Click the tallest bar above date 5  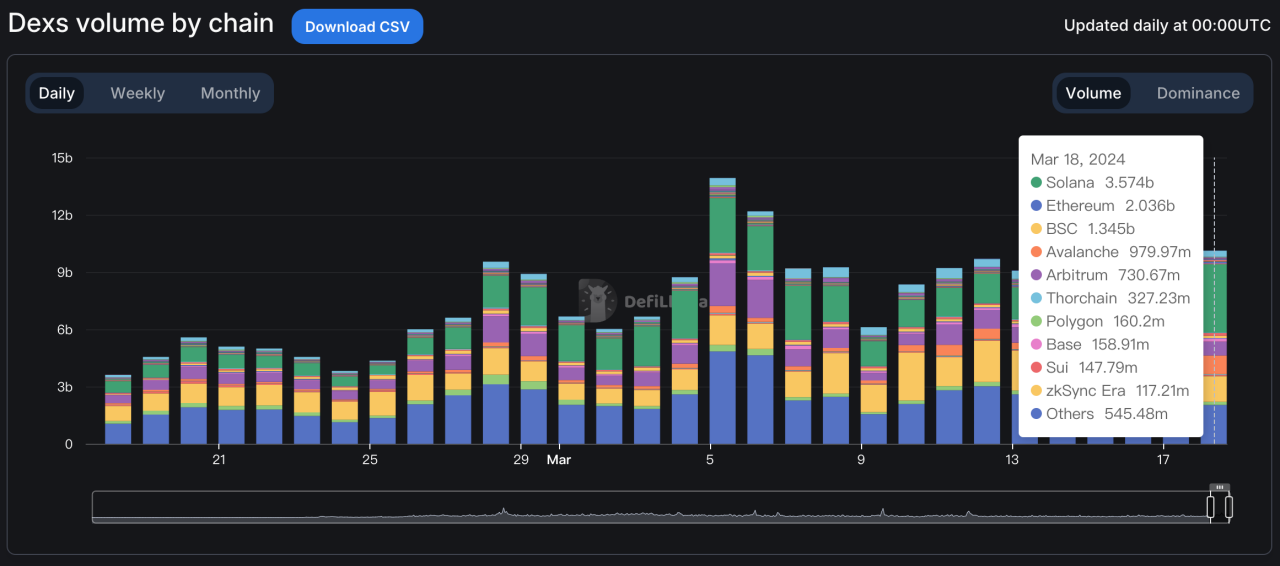723,311
